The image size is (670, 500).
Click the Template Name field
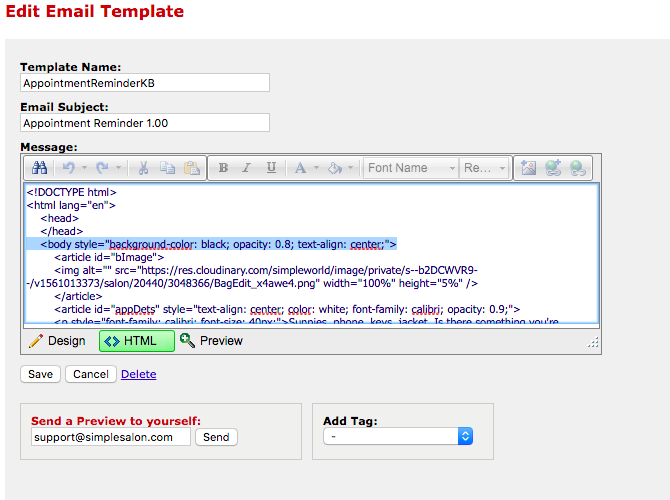145,83
